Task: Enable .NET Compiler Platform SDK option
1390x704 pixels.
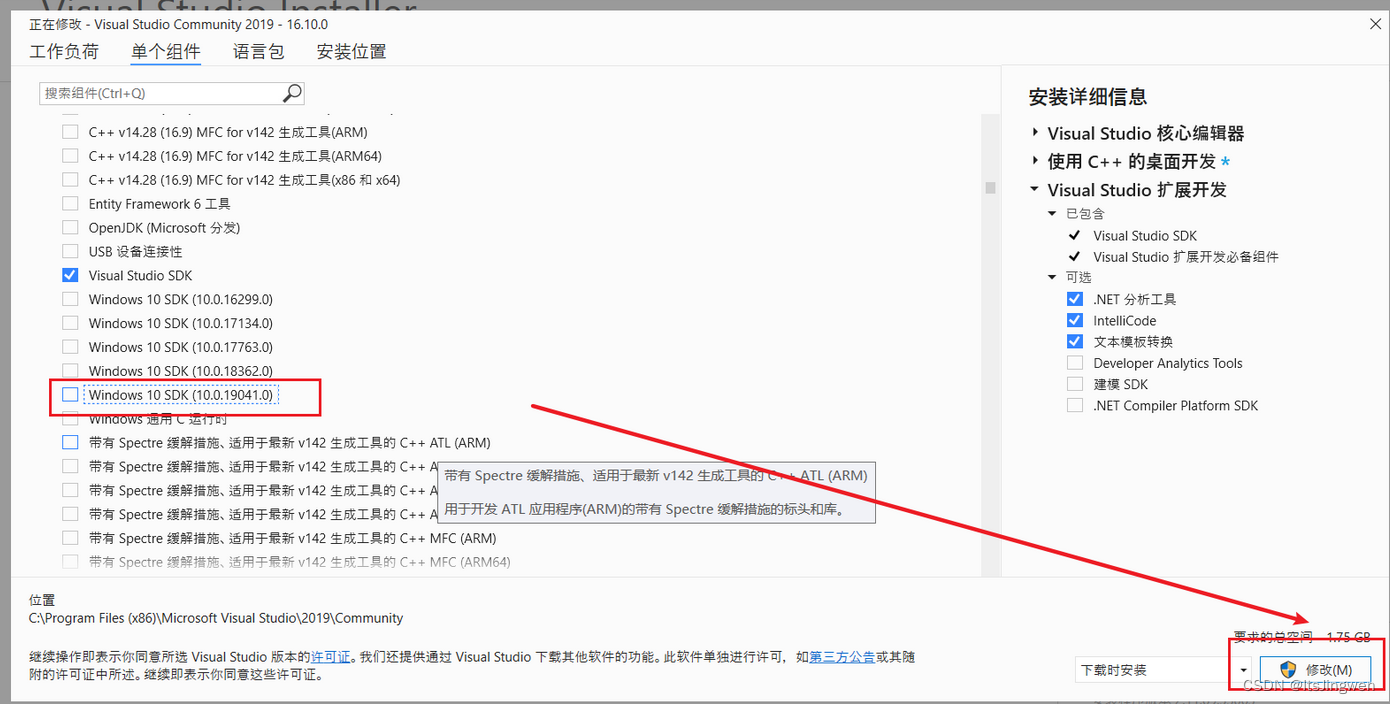Action: point(1075,406)
